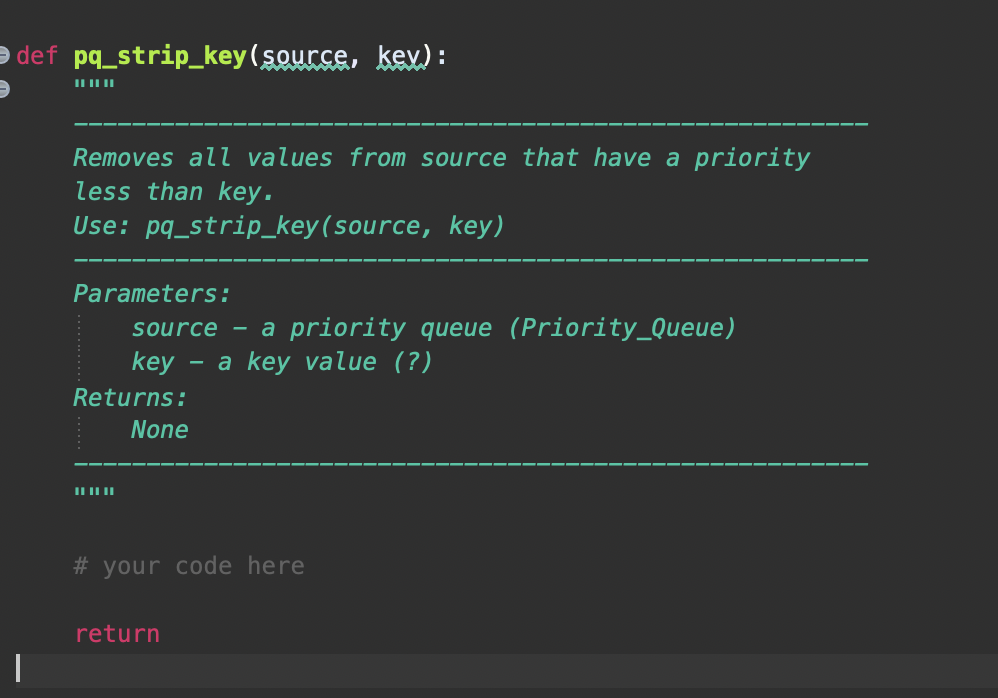Place cursor in the 'your code here' comment
Viewport: 998px width, 698px height.
(x=188, y=565)
